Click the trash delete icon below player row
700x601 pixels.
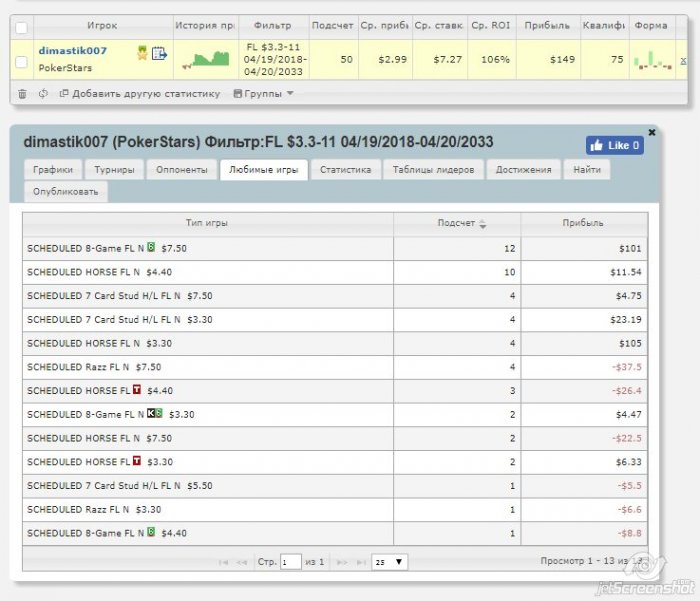pos(22,94)
